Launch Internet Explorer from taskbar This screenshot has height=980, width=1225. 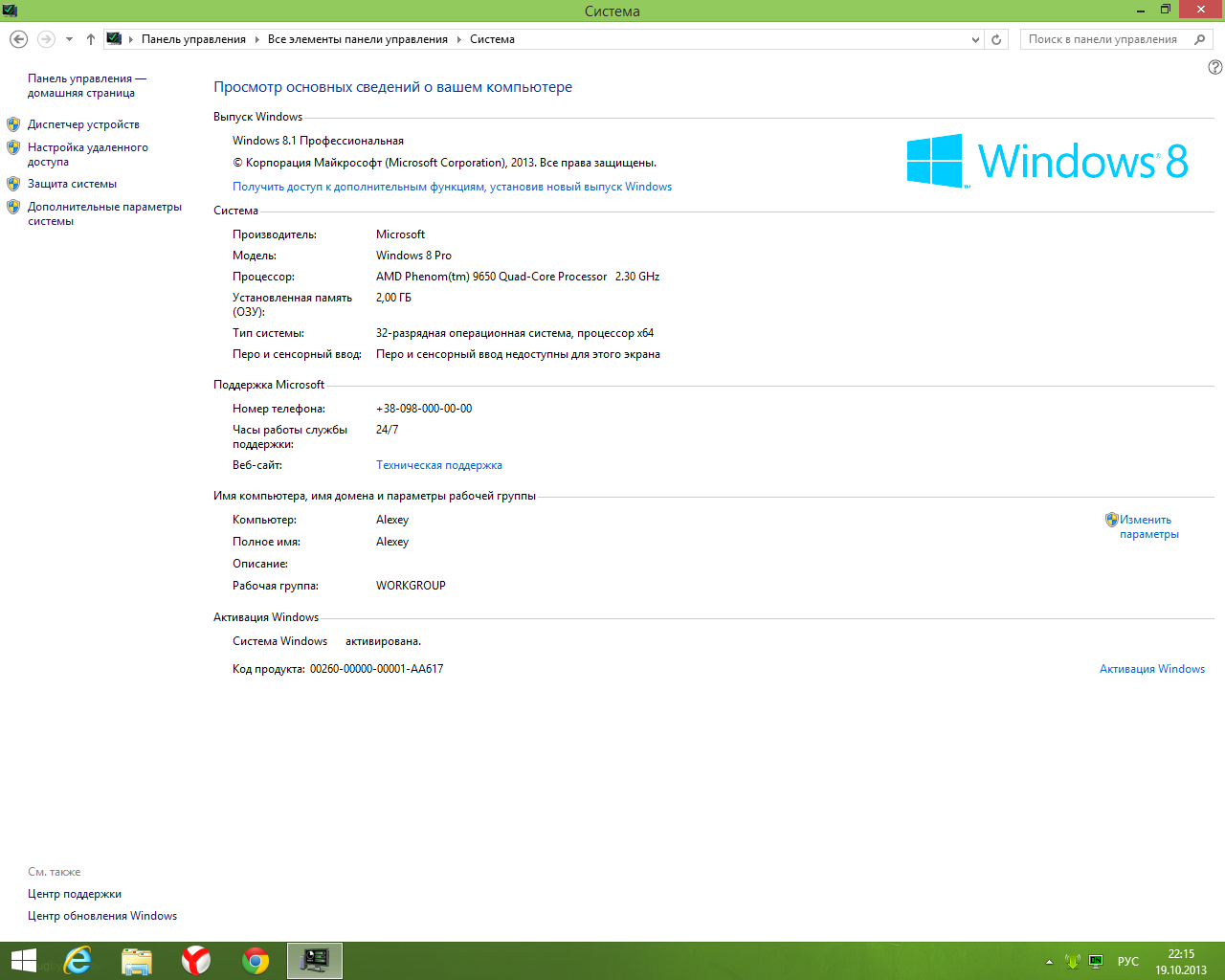click(x=78, y=961)
